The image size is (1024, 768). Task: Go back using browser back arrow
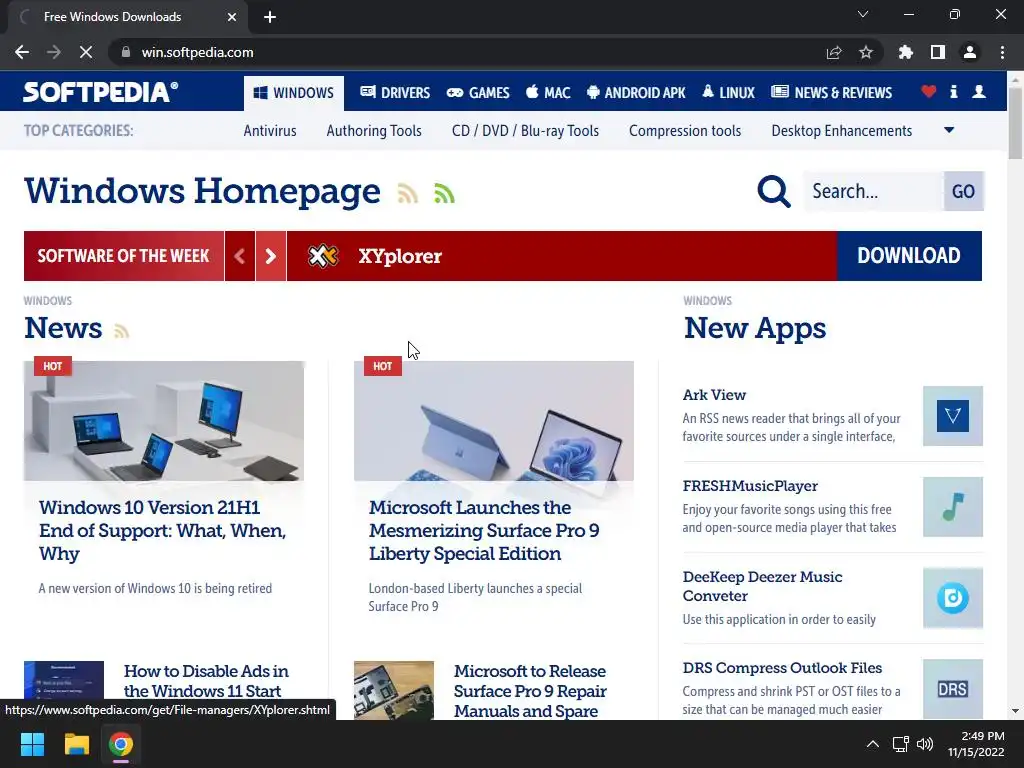tap(22, 52)
